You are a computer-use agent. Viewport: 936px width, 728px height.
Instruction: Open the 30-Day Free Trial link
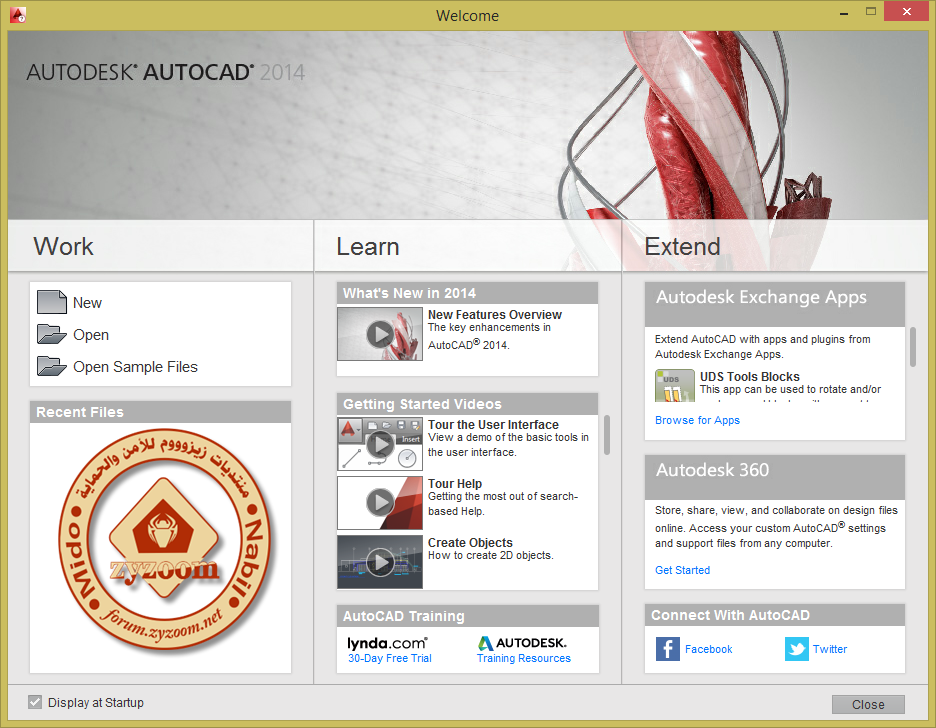pyautogui.click(x=390, y=658)
